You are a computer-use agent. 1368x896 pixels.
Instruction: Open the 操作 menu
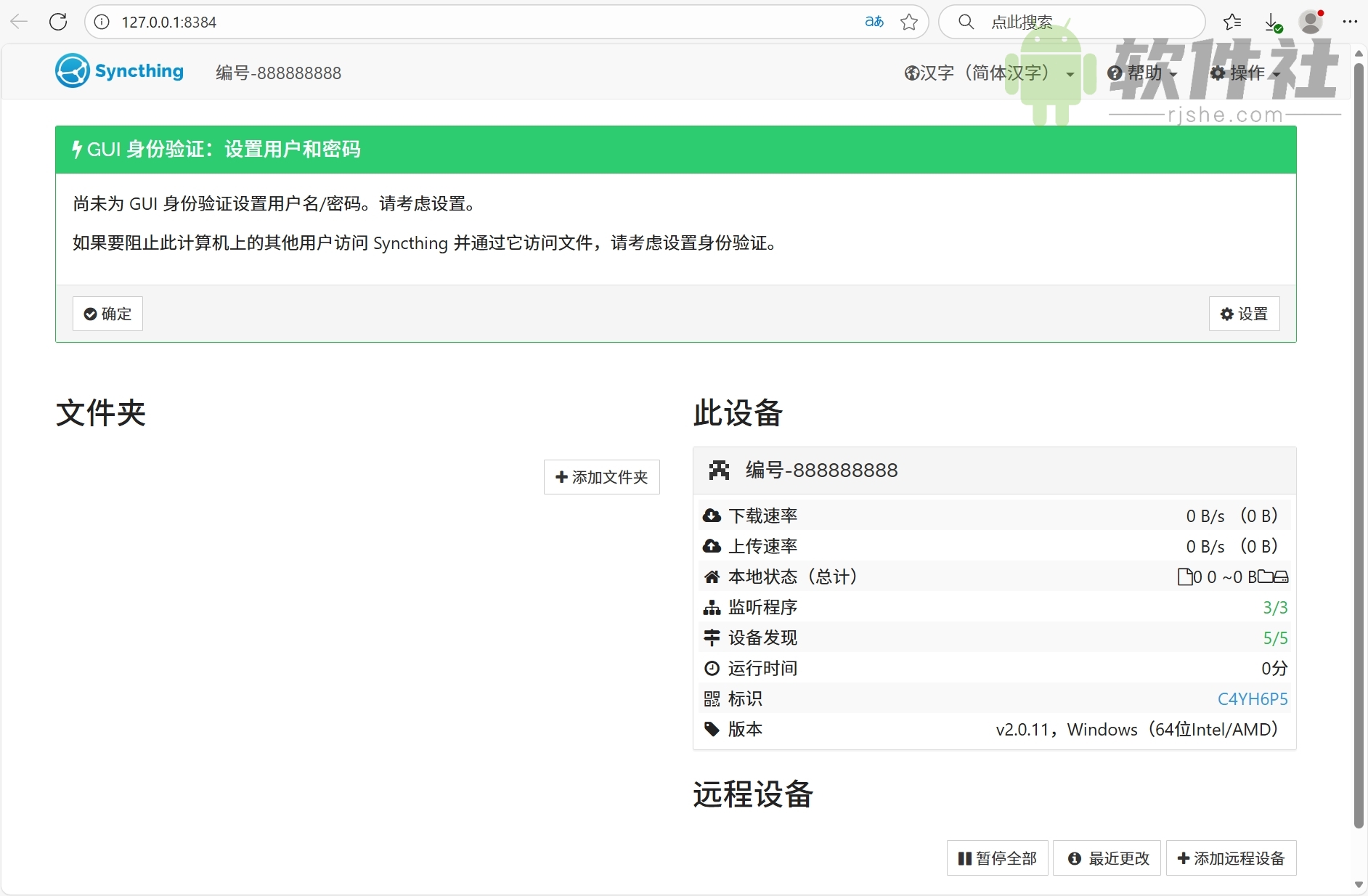tap(1245, 73)
